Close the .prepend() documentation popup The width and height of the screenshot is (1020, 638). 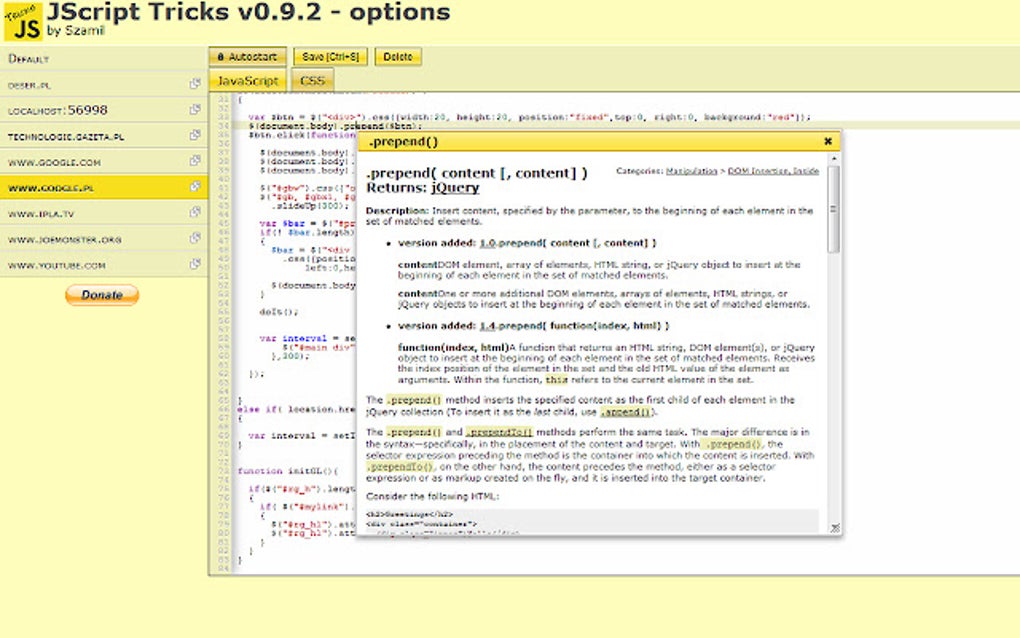click(x=827, y=141)
